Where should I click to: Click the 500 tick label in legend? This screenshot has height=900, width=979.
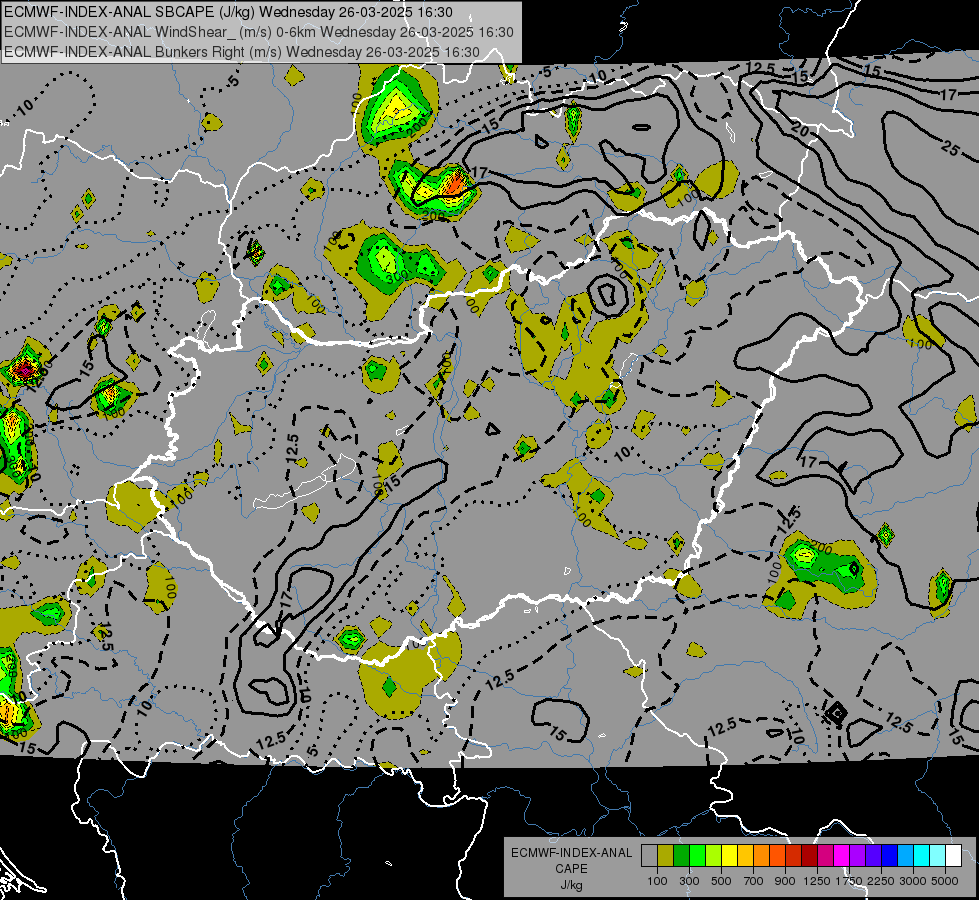coord(721,881)
